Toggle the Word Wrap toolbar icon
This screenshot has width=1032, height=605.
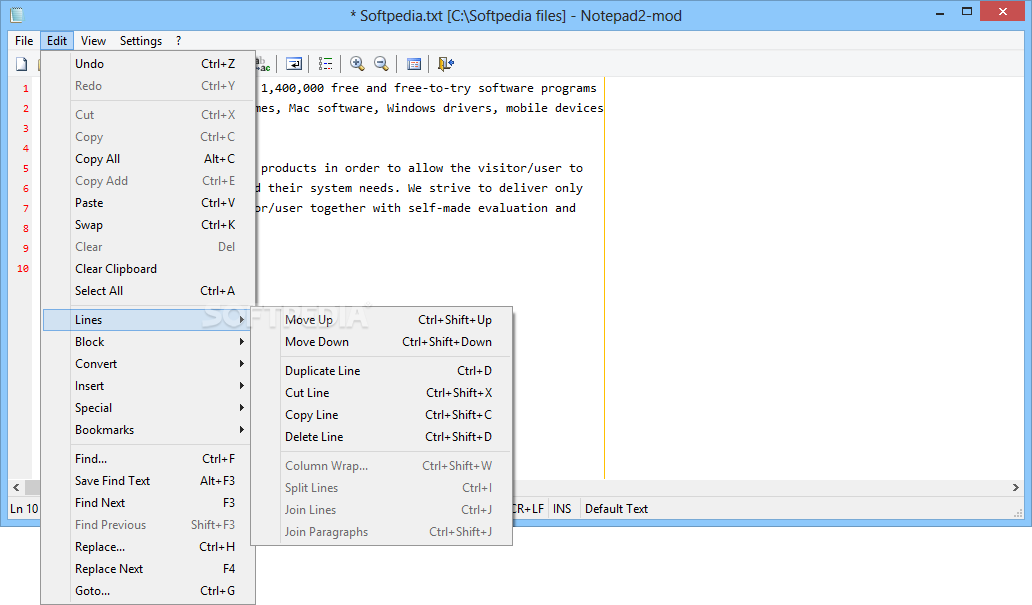tap(294, 64)
